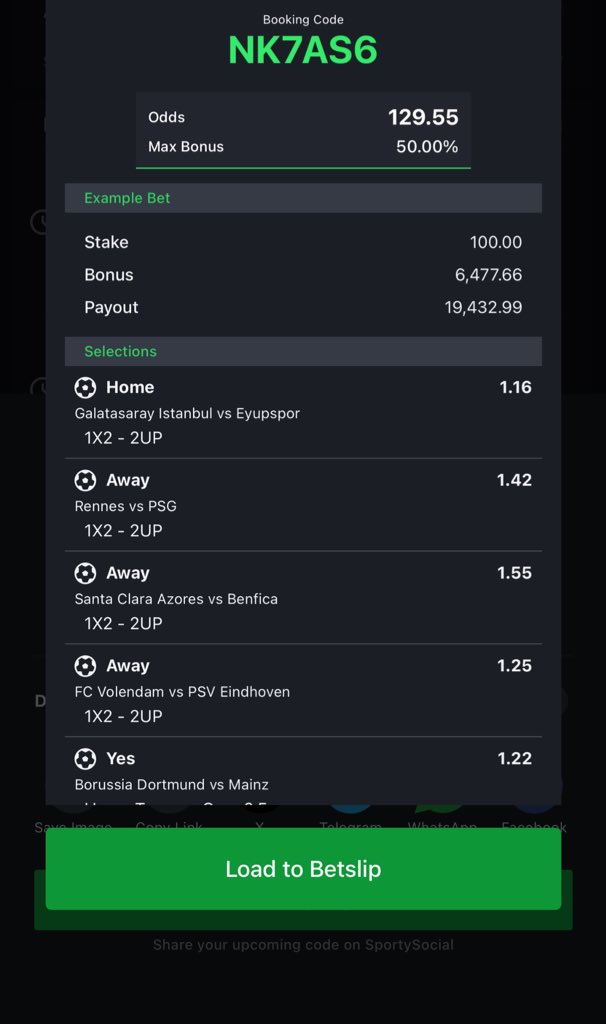Viewport: 606px width, 1024px height.
Task: Tap the Load to Betslip button
Action: tap(303, 869)
